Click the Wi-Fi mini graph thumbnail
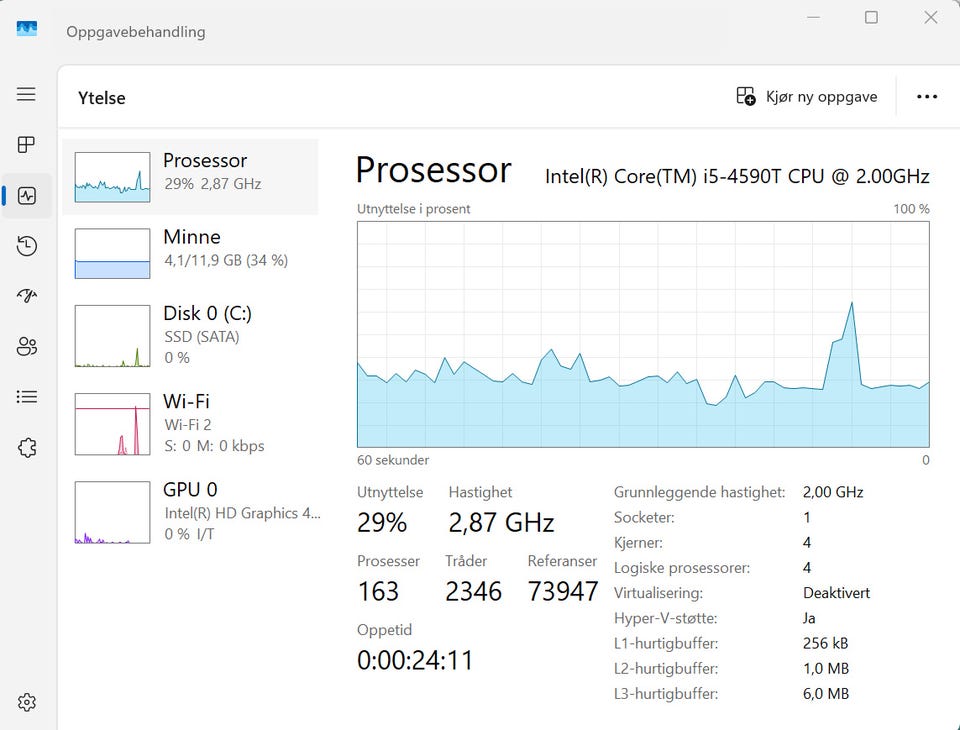The height and width of the screenshot is (730, 960). tap(112, 424)
